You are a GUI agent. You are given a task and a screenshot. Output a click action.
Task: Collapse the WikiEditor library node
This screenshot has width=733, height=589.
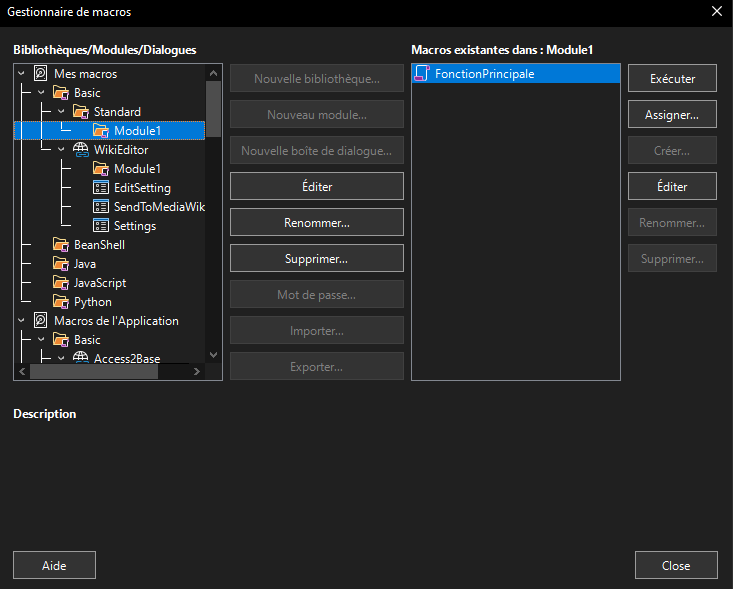click(x=60, y=150)
